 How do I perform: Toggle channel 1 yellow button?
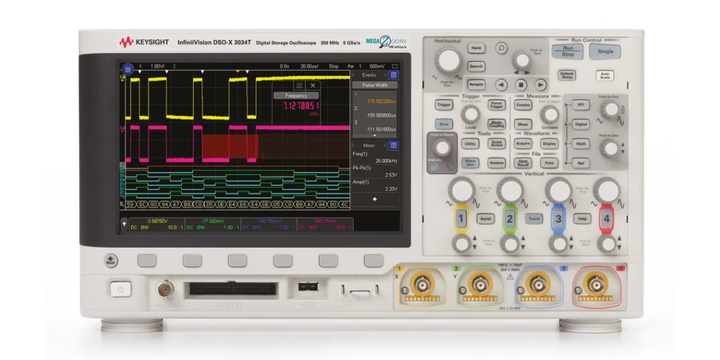(x=461, y=219)
